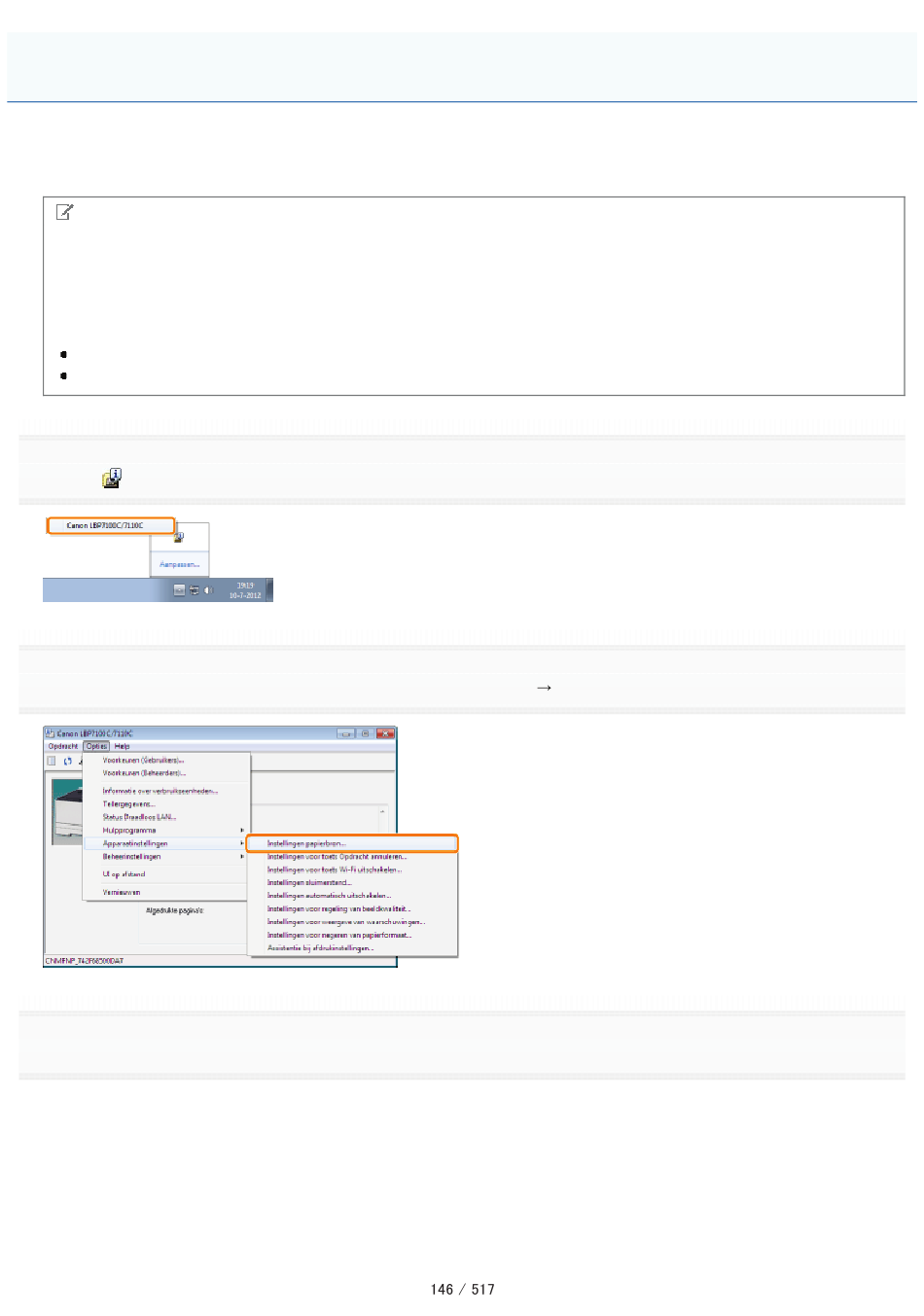Show hidden icons in the system tray
This screenshot has width=924, height=1316.
[x=179, y=590]
